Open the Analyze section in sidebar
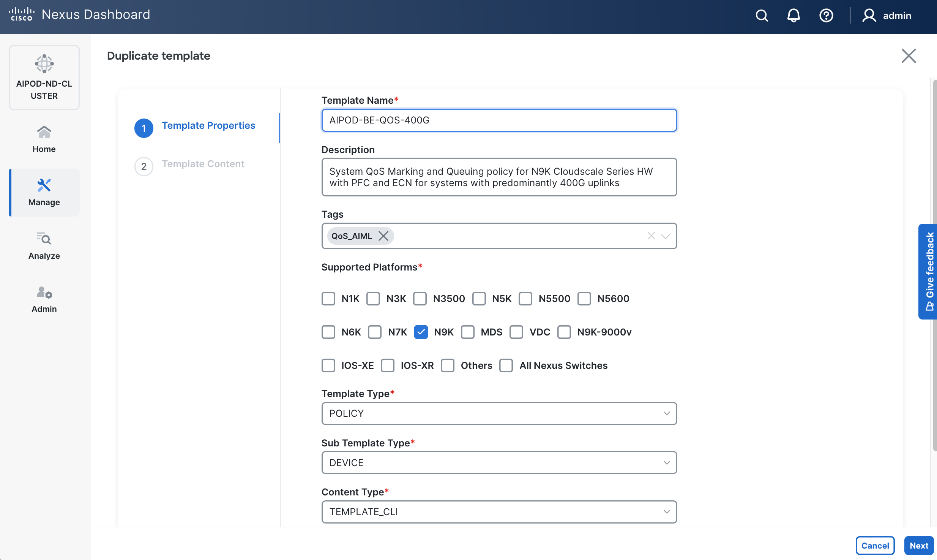Image resolution: width=937 pixels, height=560 pixels. [44, 246]
